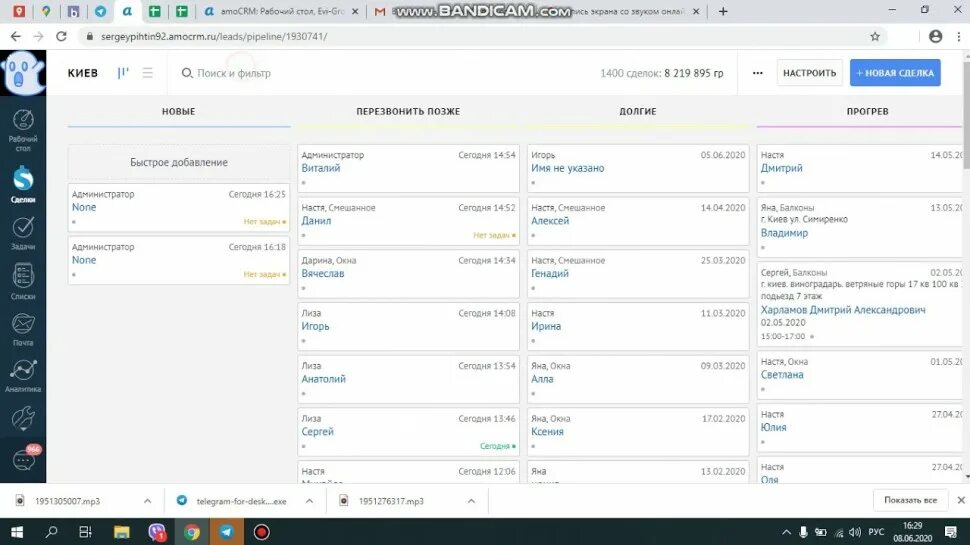Image resolution: width=970 pixels, height=545 pixels.
Task: Open deal Виталий
Action: 320,168
